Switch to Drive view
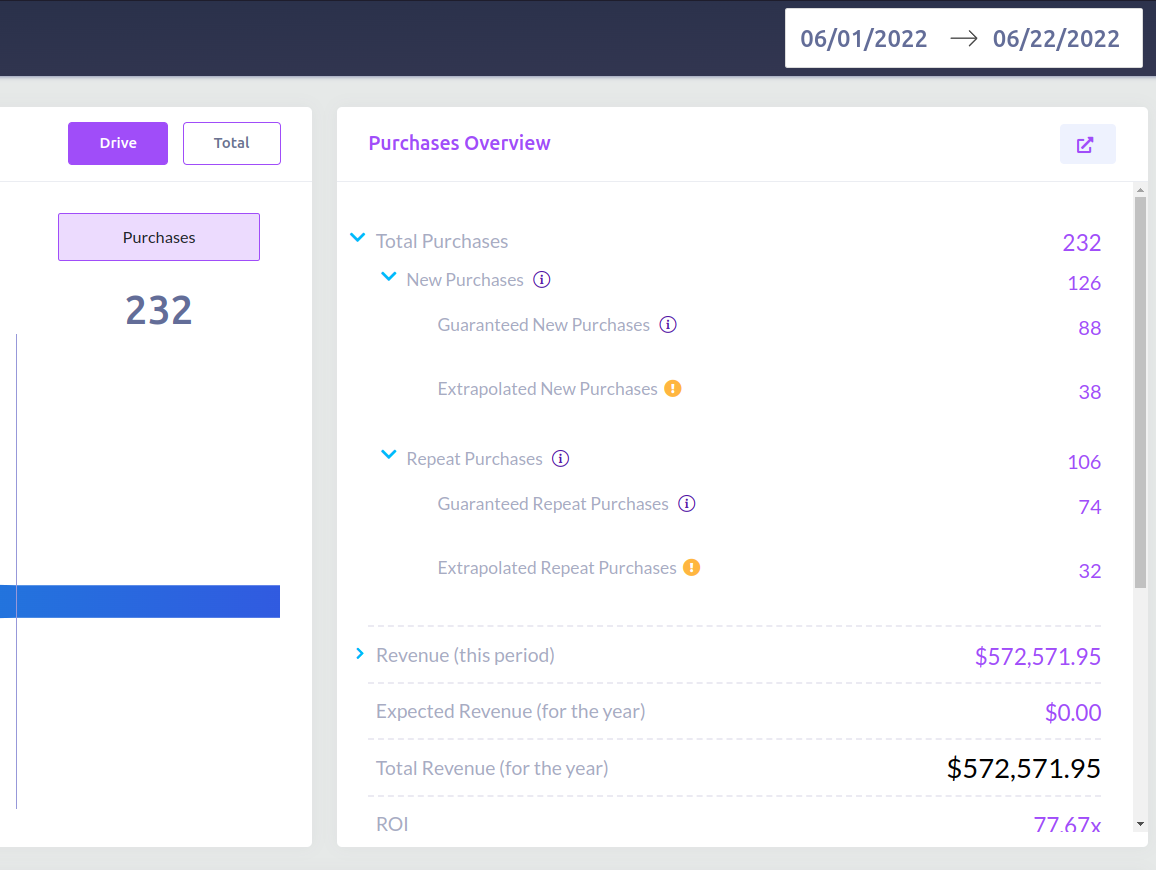Image resolution: width=1156 pixels, height=870 pixels. click(118, 143)
